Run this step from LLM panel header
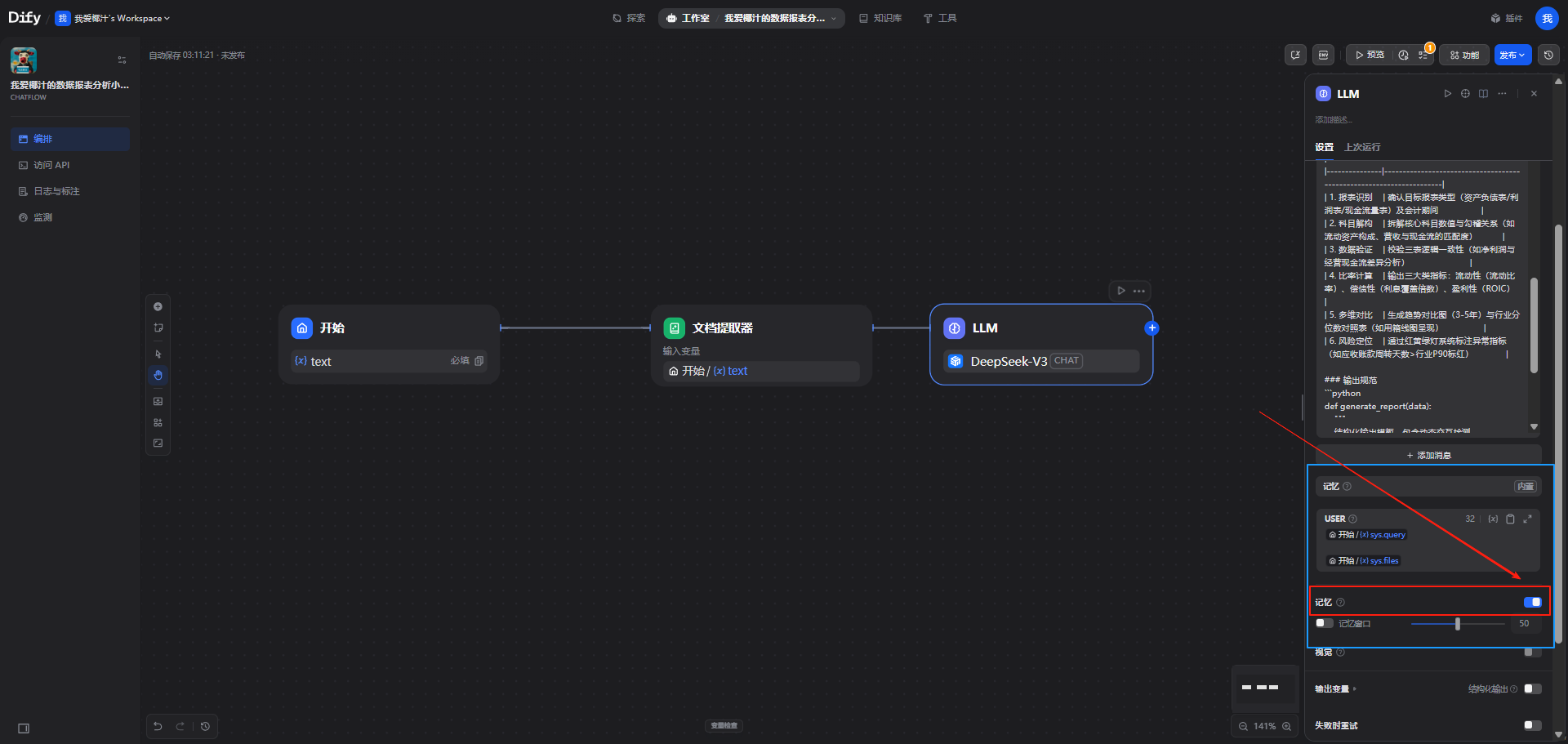The width and height of the screenshot is (1568, 744). 1447,94
